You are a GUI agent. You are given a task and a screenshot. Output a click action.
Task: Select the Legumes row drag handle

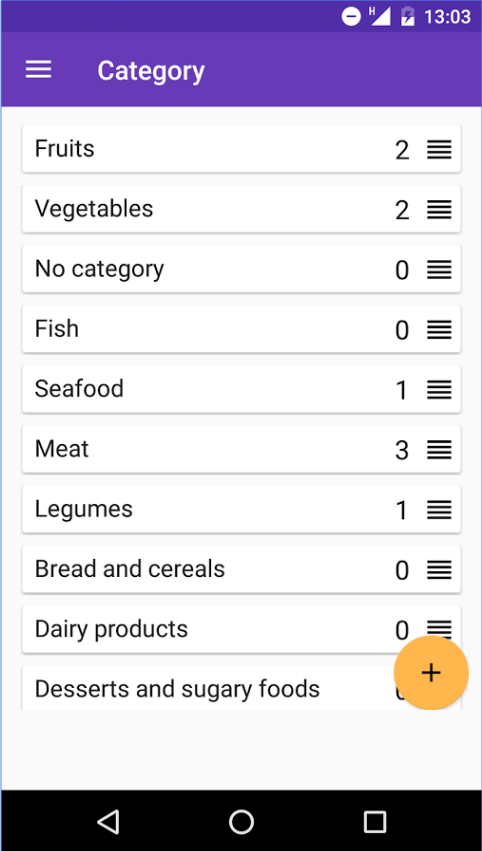(439, 510)
